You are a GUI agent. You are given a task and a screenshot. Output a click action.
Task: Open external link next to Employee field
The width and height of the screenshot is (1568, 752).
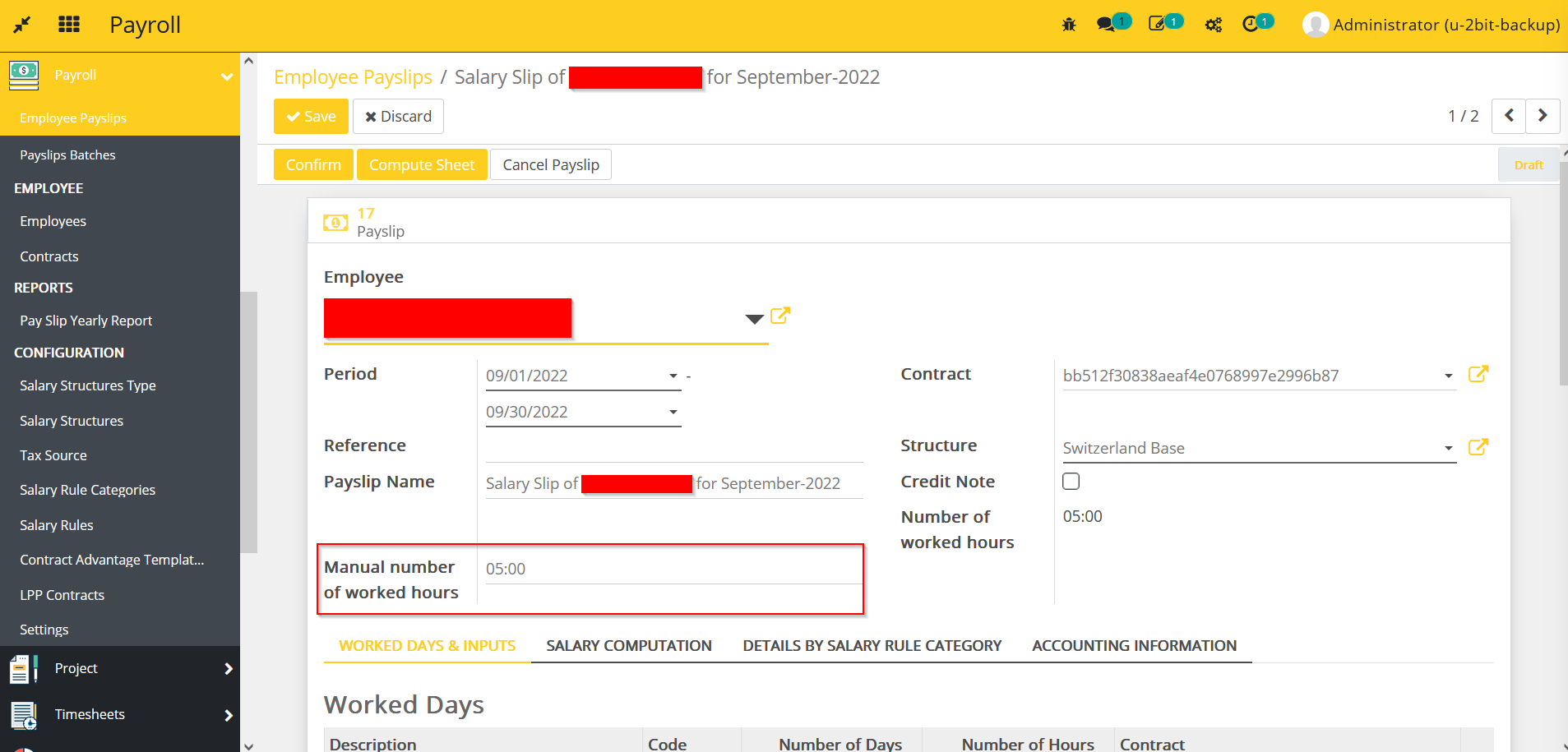779,316
